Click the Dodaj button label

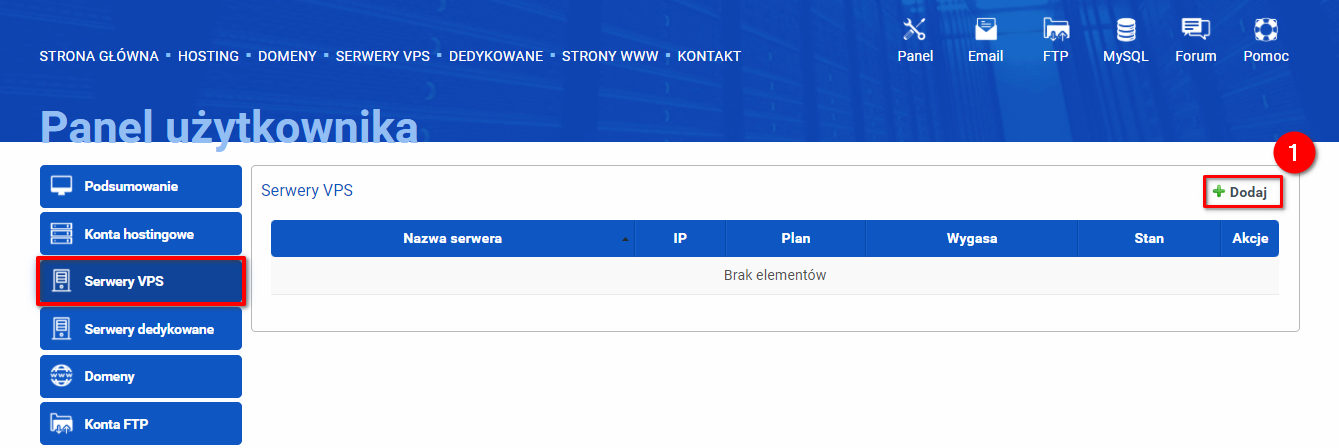tap(1248, 192)
